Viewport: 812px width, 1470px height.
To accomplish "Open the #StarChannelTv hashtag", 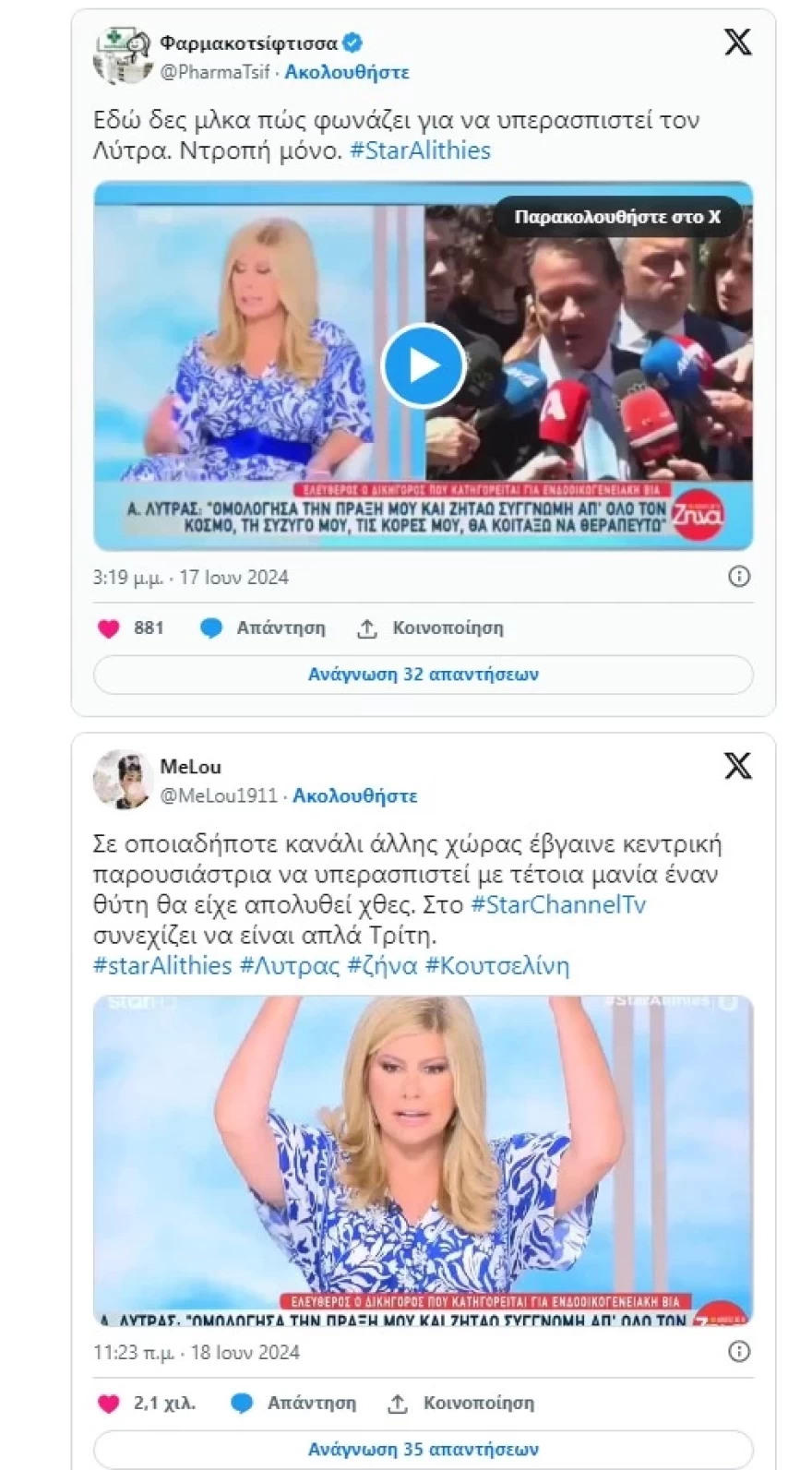I will 558,904.
